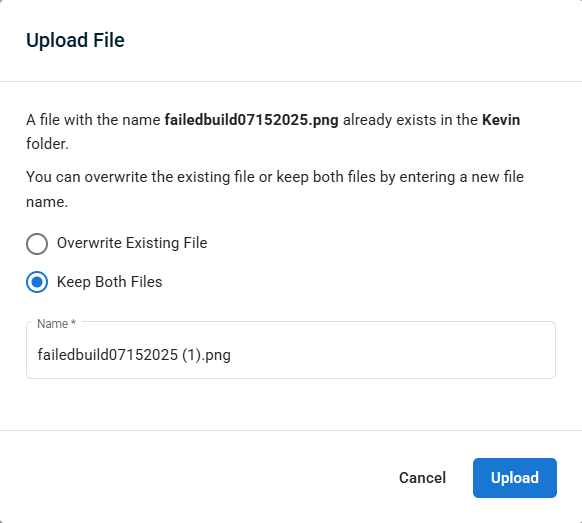Click the 'You can overwrite the existing file' paragraph

pos(275,189)
